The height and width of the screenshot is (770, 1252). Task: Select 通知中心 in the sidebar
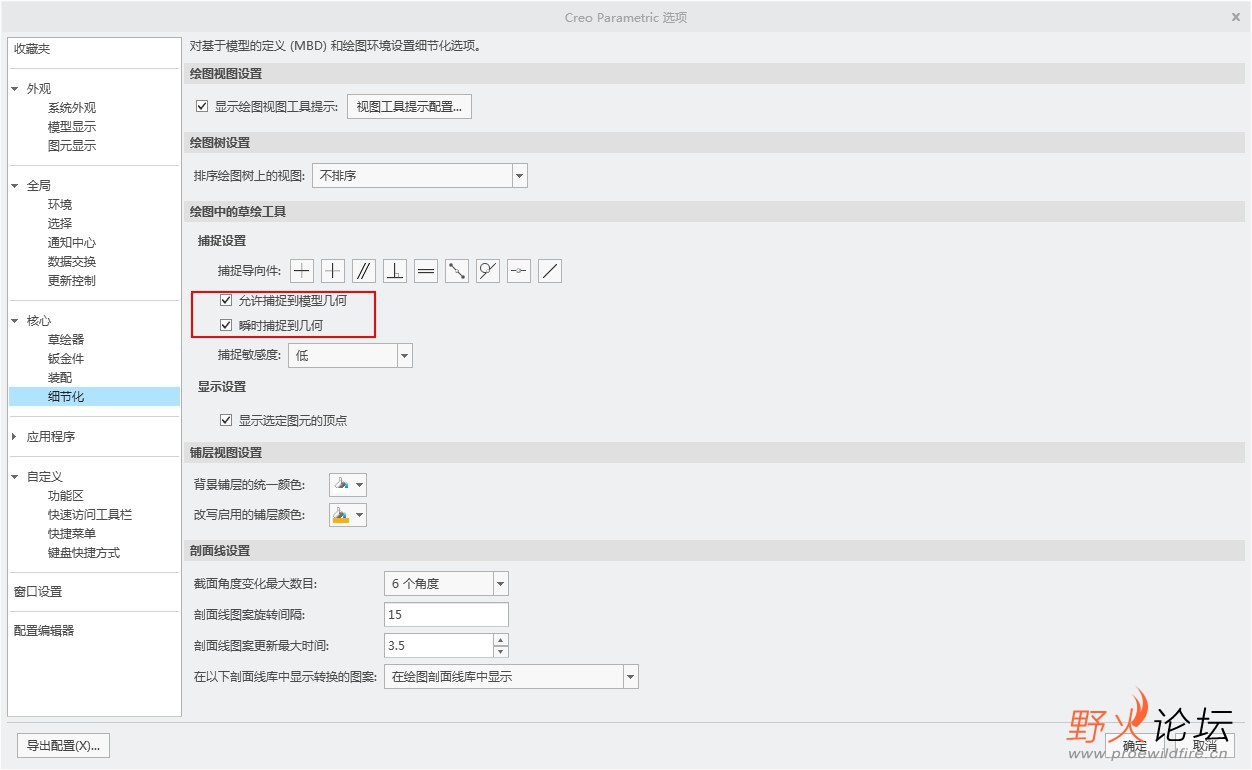tap(72, 243)
